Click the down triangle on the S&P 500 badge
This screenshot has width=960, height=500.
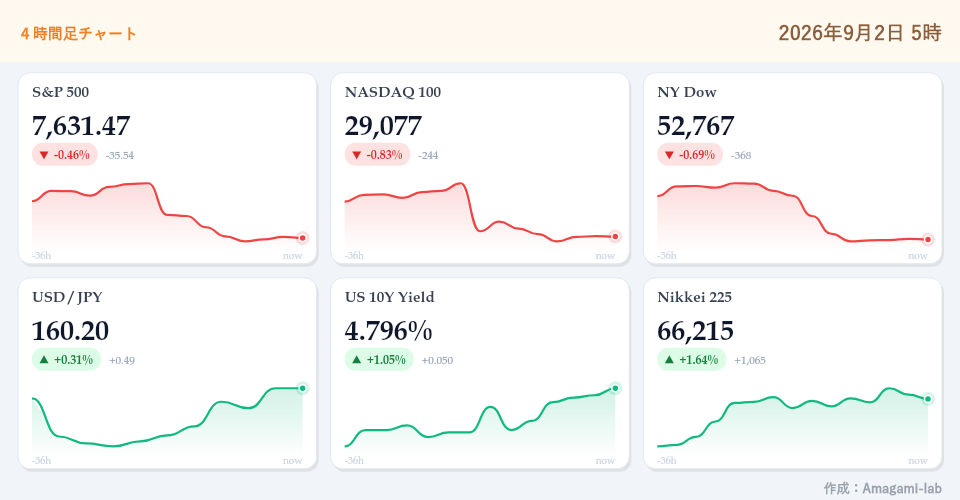click(44, 155)
